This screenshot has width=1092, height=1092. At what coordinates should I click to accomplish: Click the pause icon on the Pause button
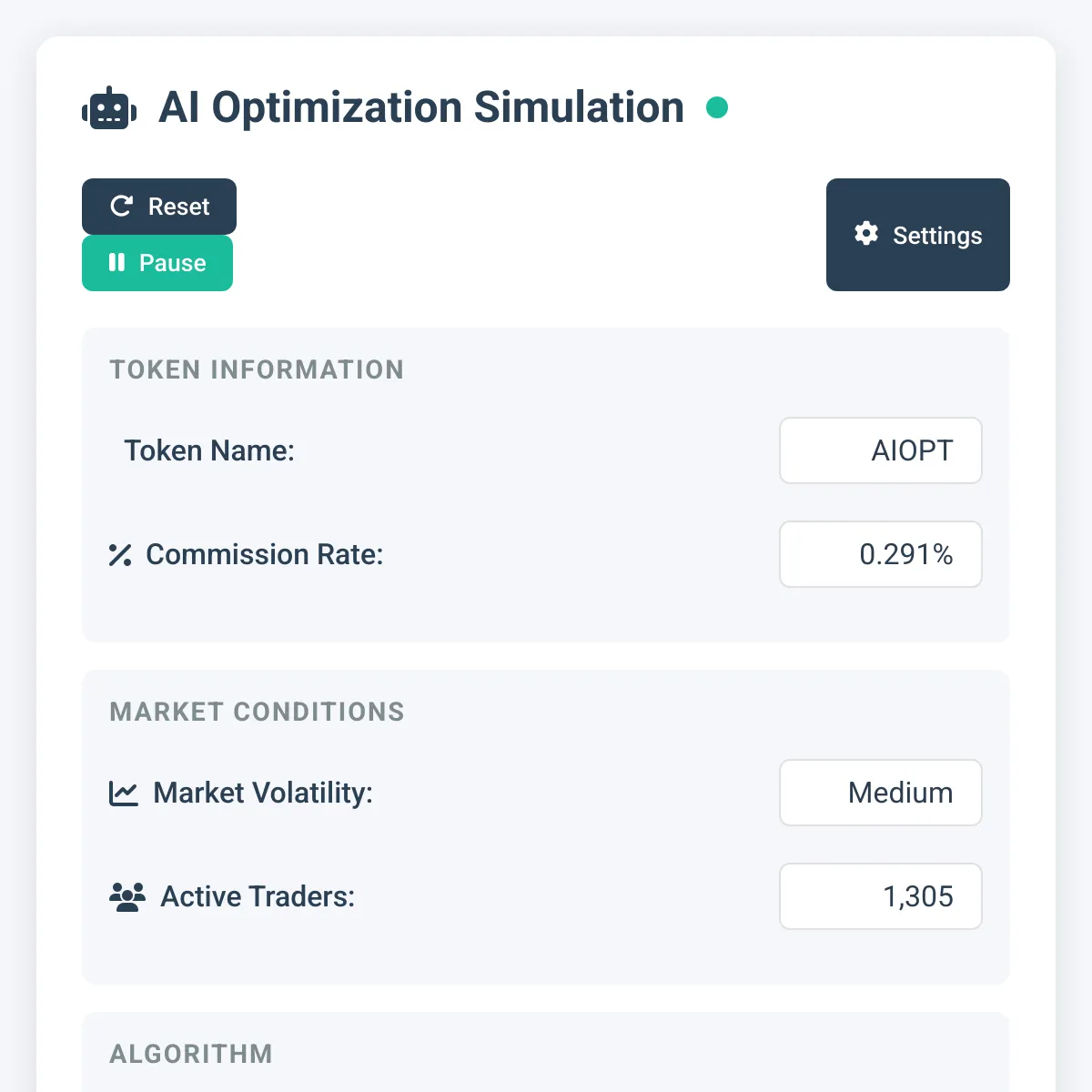tap(116, 263)
